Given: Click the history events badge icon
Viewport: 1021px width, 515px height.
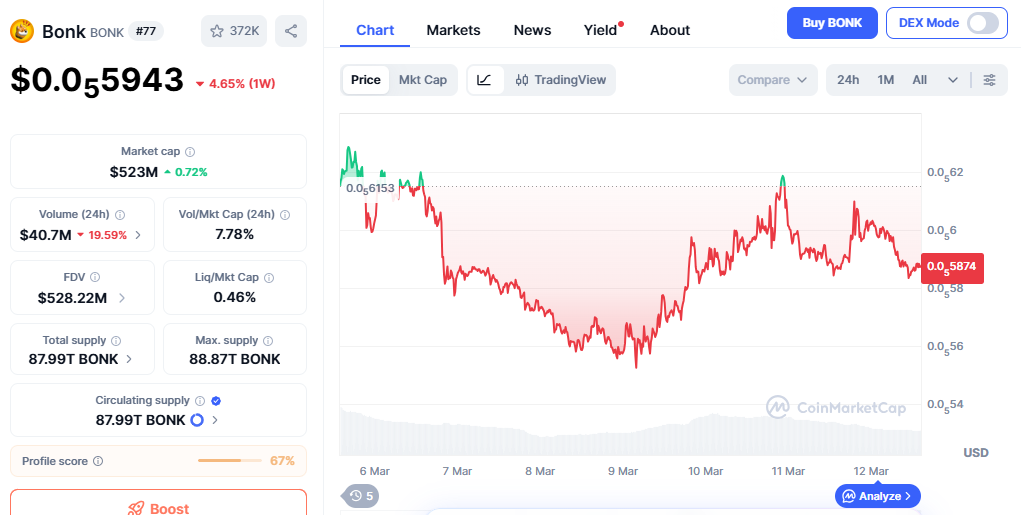Looking at the screenshot, I should [356, 495].
